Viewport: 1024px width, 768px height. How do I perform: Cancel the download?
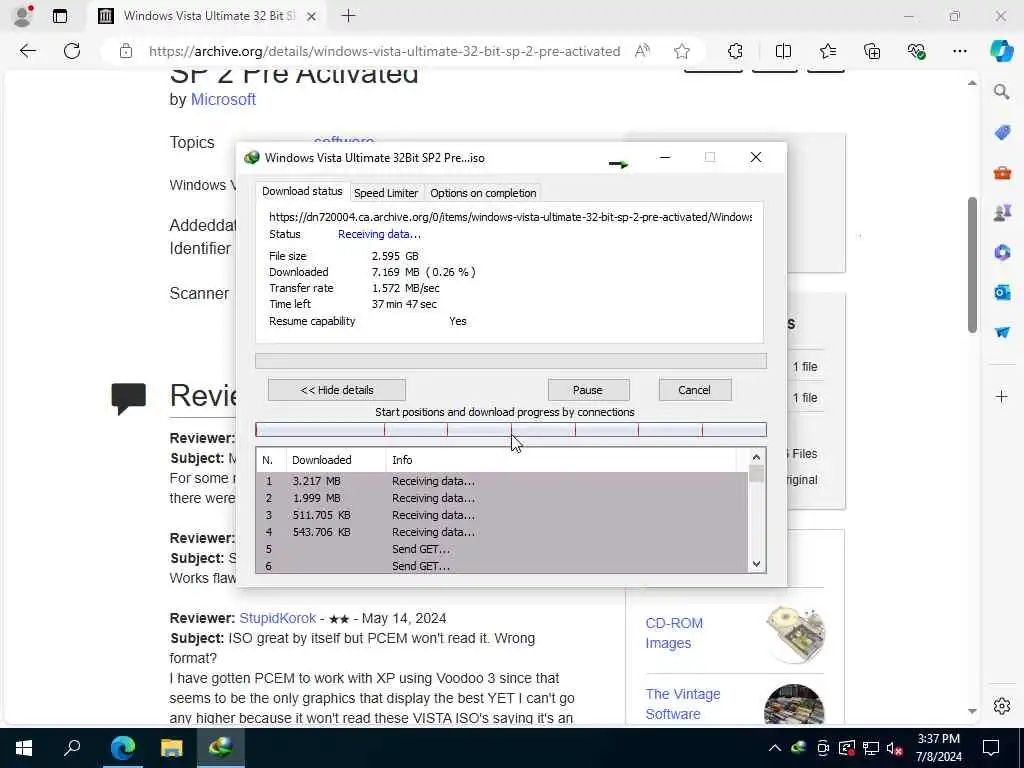pos(694,390)
